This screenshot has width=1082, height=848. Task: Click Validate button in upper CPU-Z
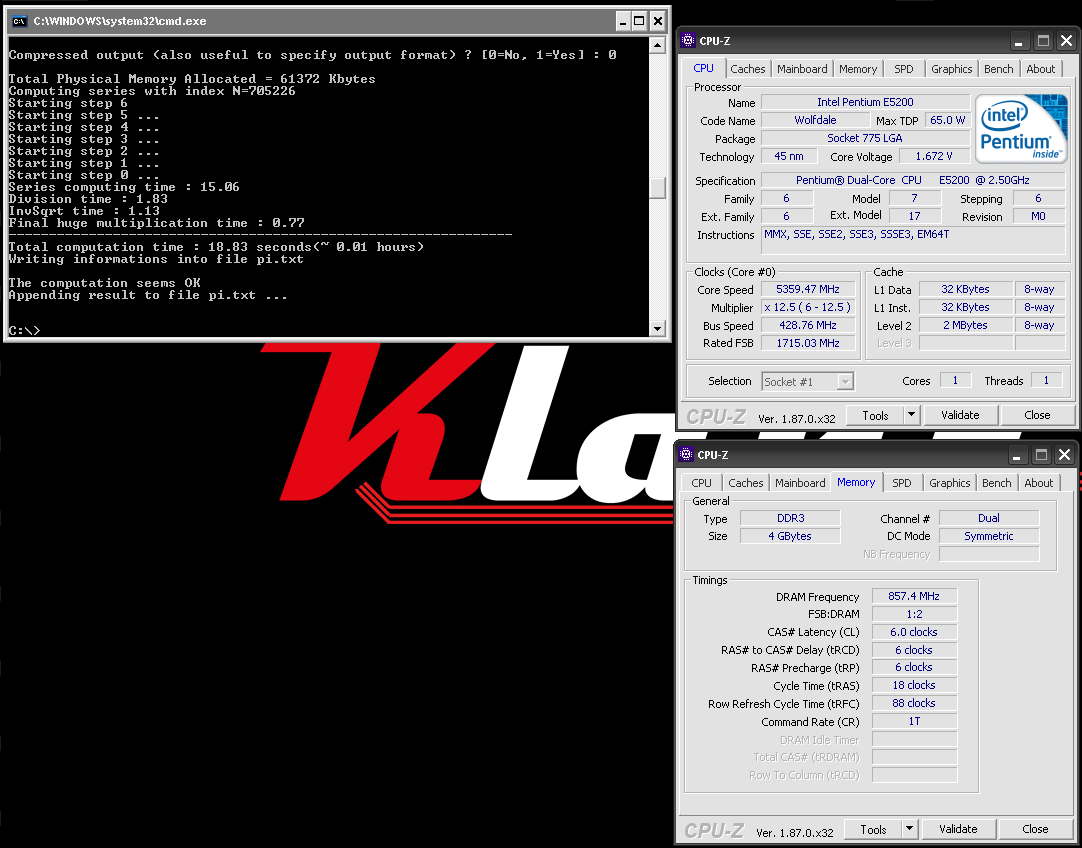pyautogui.click(x=960, y=415)
